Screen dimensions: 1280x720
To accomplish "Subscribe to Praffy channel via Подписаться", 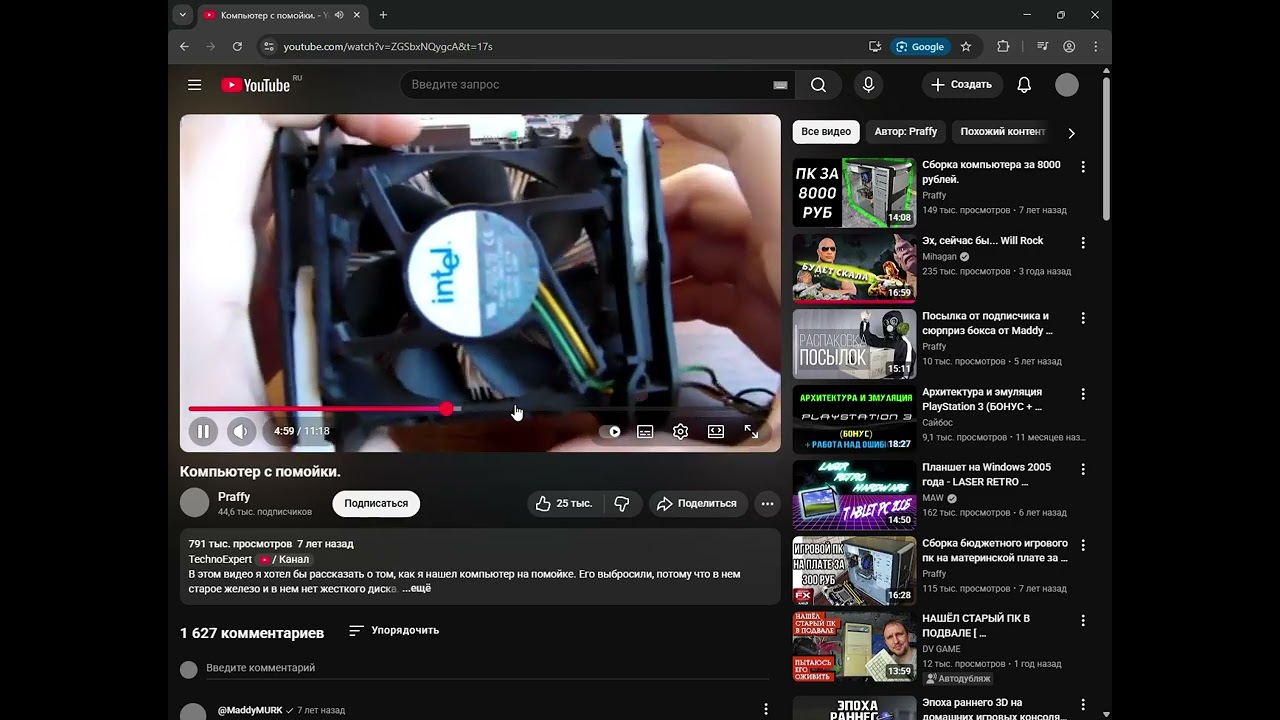I will coord(376,503).
